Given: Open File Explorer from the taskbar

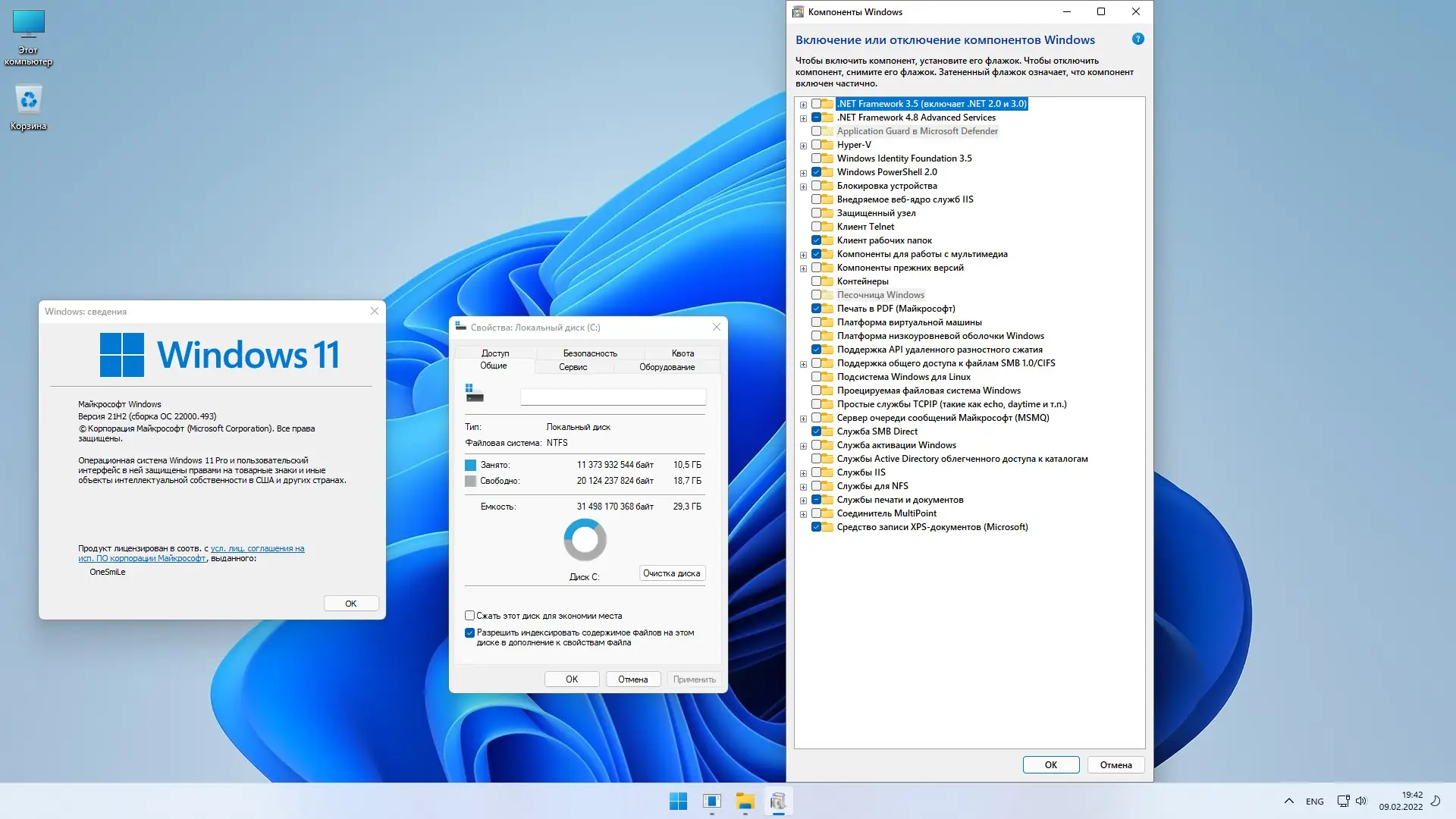Looking at the screenshot, I should (x=745, y=801).
